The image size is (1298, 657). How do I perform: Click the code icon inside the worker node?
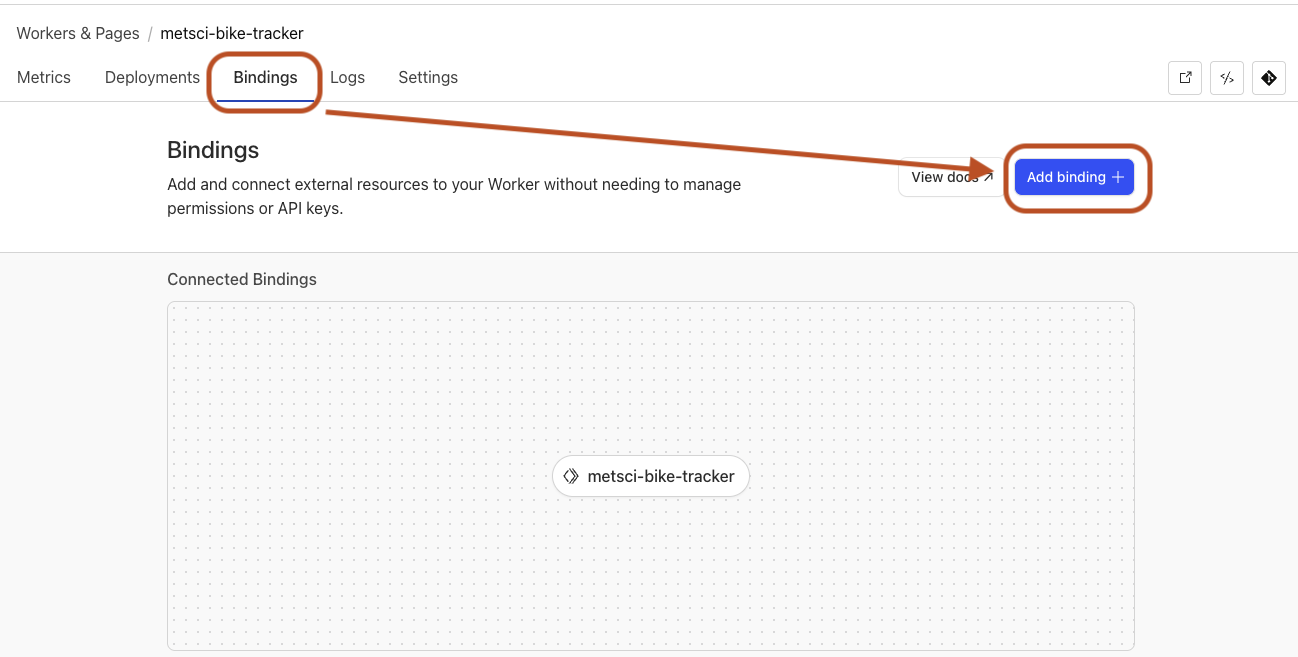click(x=571, y=476)
